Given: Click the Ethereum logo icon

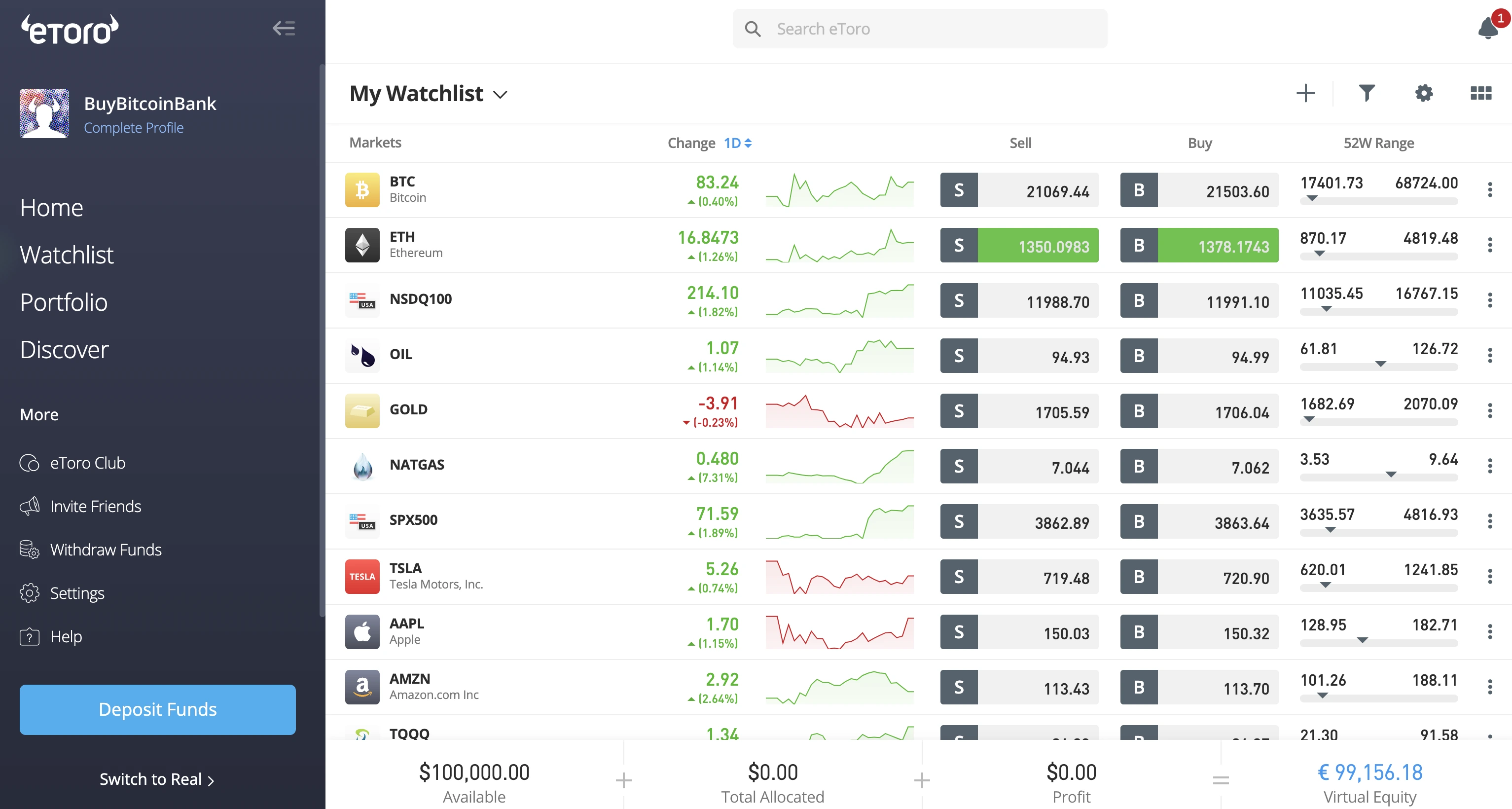Looking at the screenshot, I should (362, 245).
